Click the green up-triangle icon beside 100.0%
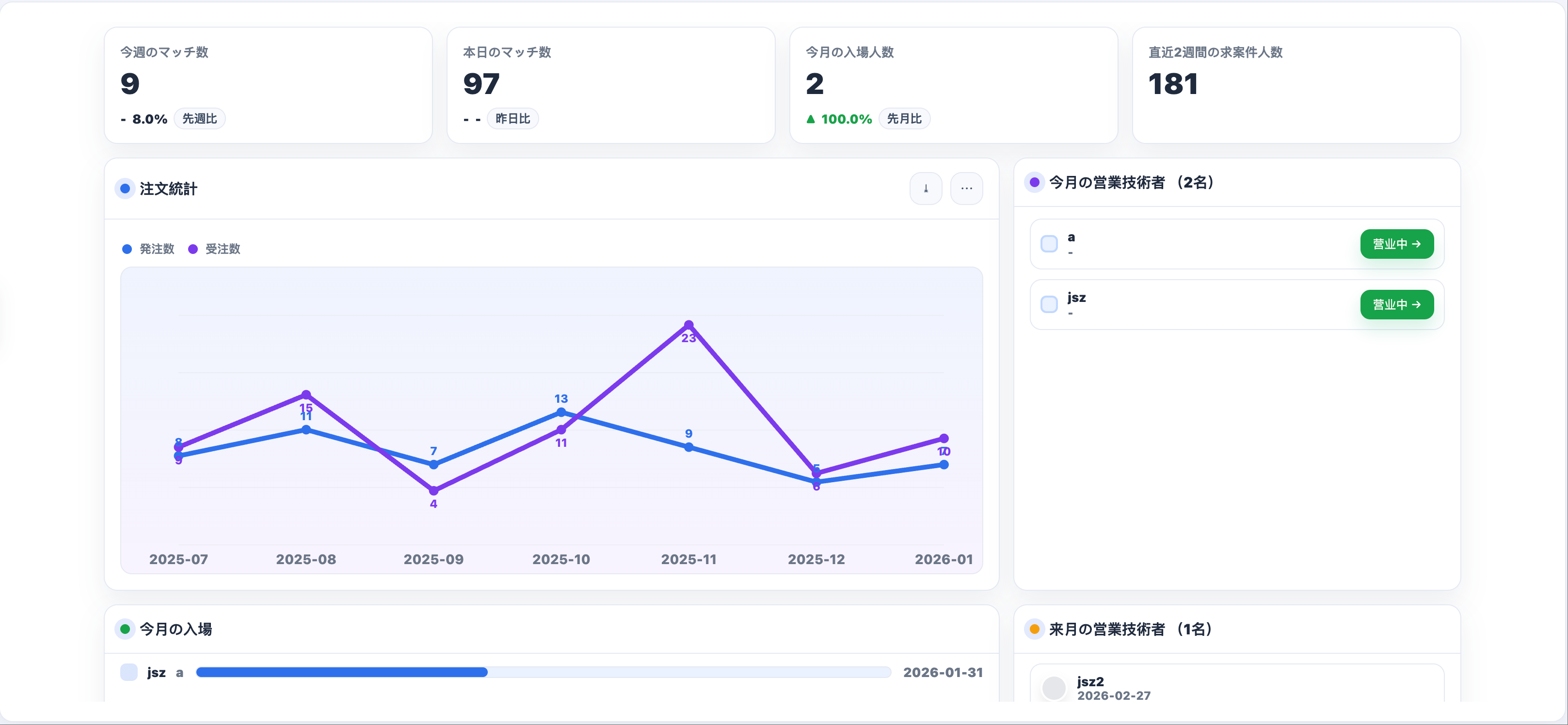This screenshot has width=1568, height=725. (x=810, y=119)
